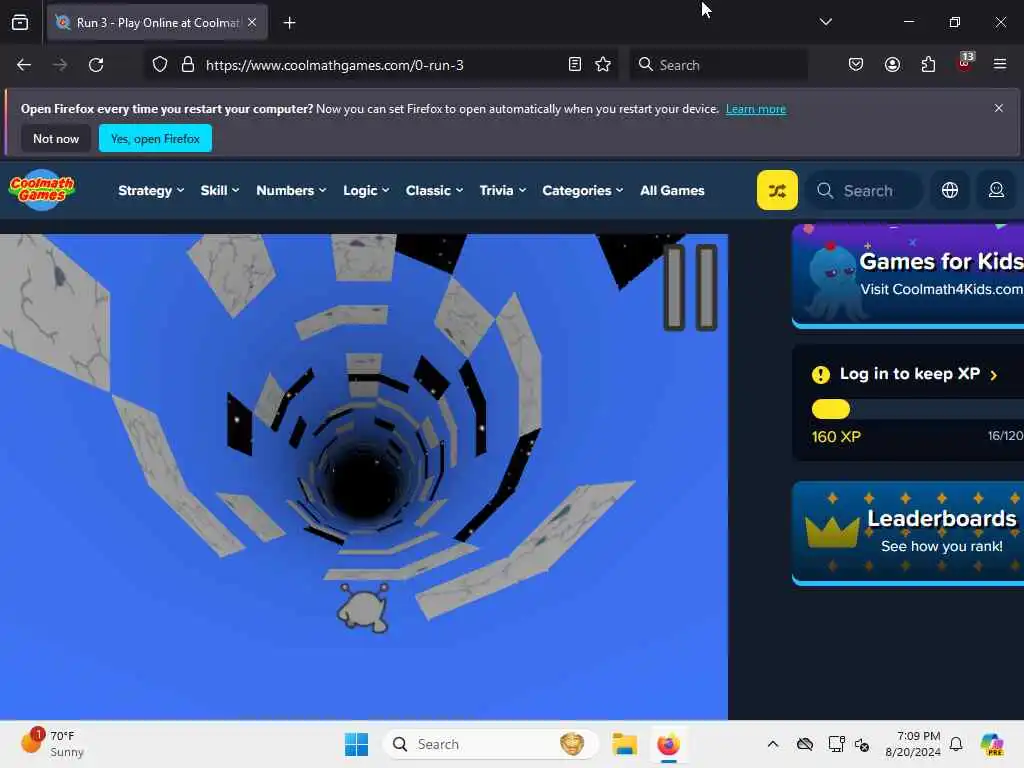The height and width of the screenshot is (768, 1024).
Task: Go back to the previous page
Action: click(x=24, y=65)
